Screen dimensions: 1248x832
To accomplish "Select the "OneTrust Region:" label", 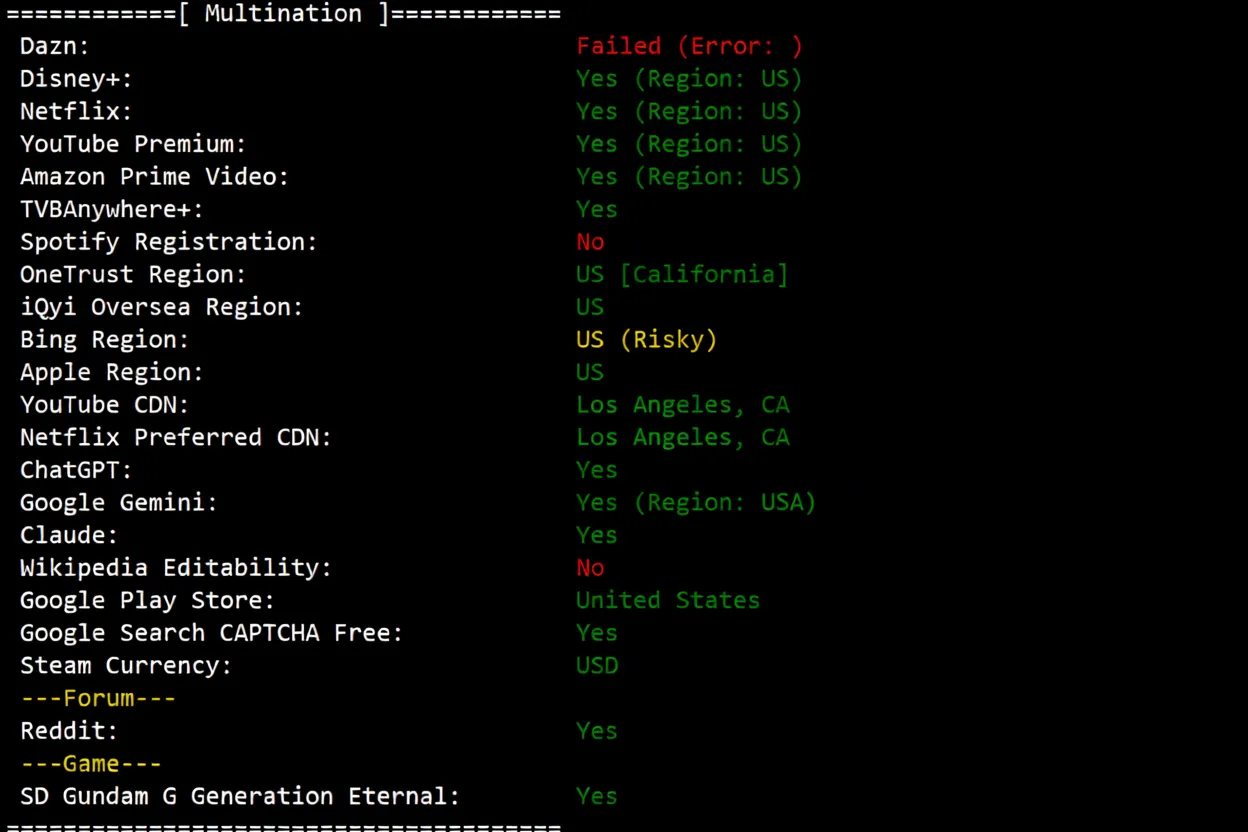I will point(133,274).
